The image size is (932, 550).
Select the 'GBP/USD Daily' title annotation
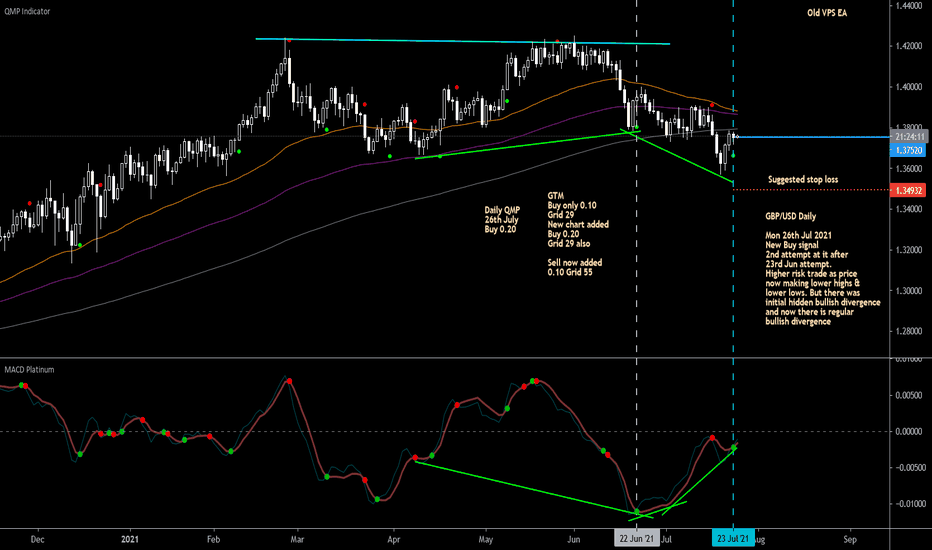[x=791, y=216]
